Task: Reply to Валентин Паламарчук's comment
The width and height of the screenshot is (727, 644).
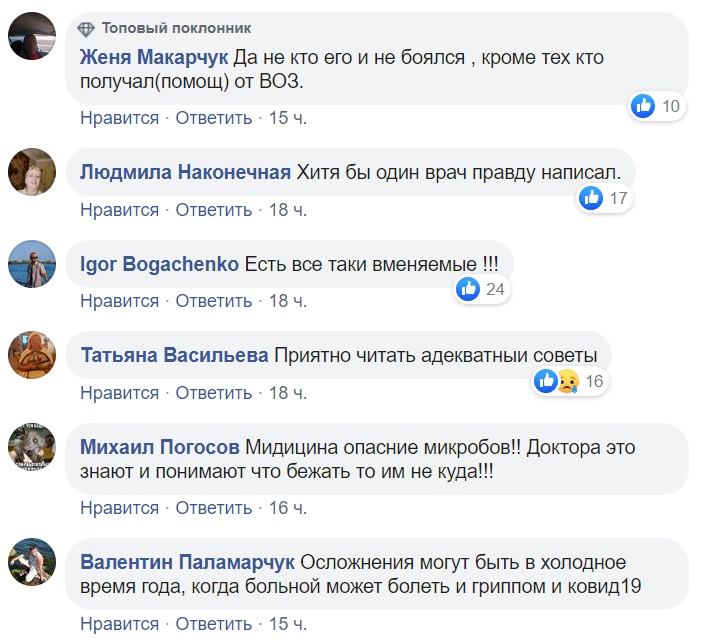Action: coord(214,624)
